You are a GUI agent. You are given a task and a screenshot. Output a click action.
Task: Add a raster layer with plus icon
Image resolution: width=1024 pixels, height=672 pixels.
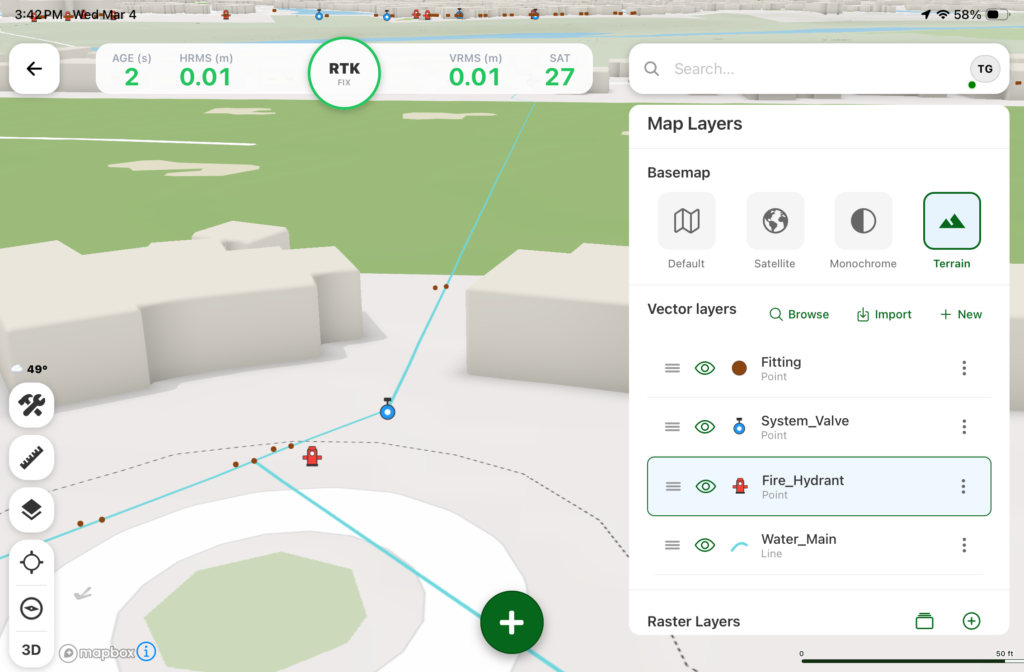click(x=970, y=621)
